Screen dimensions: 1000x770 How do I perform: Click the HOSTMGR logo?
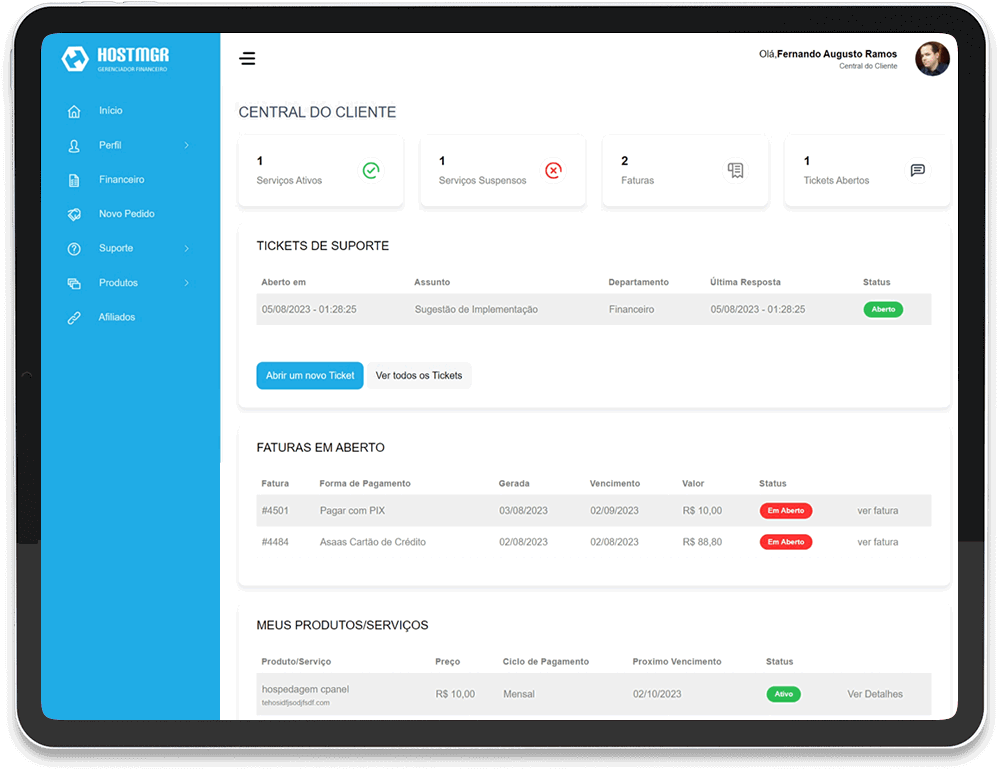click(115, 59)
